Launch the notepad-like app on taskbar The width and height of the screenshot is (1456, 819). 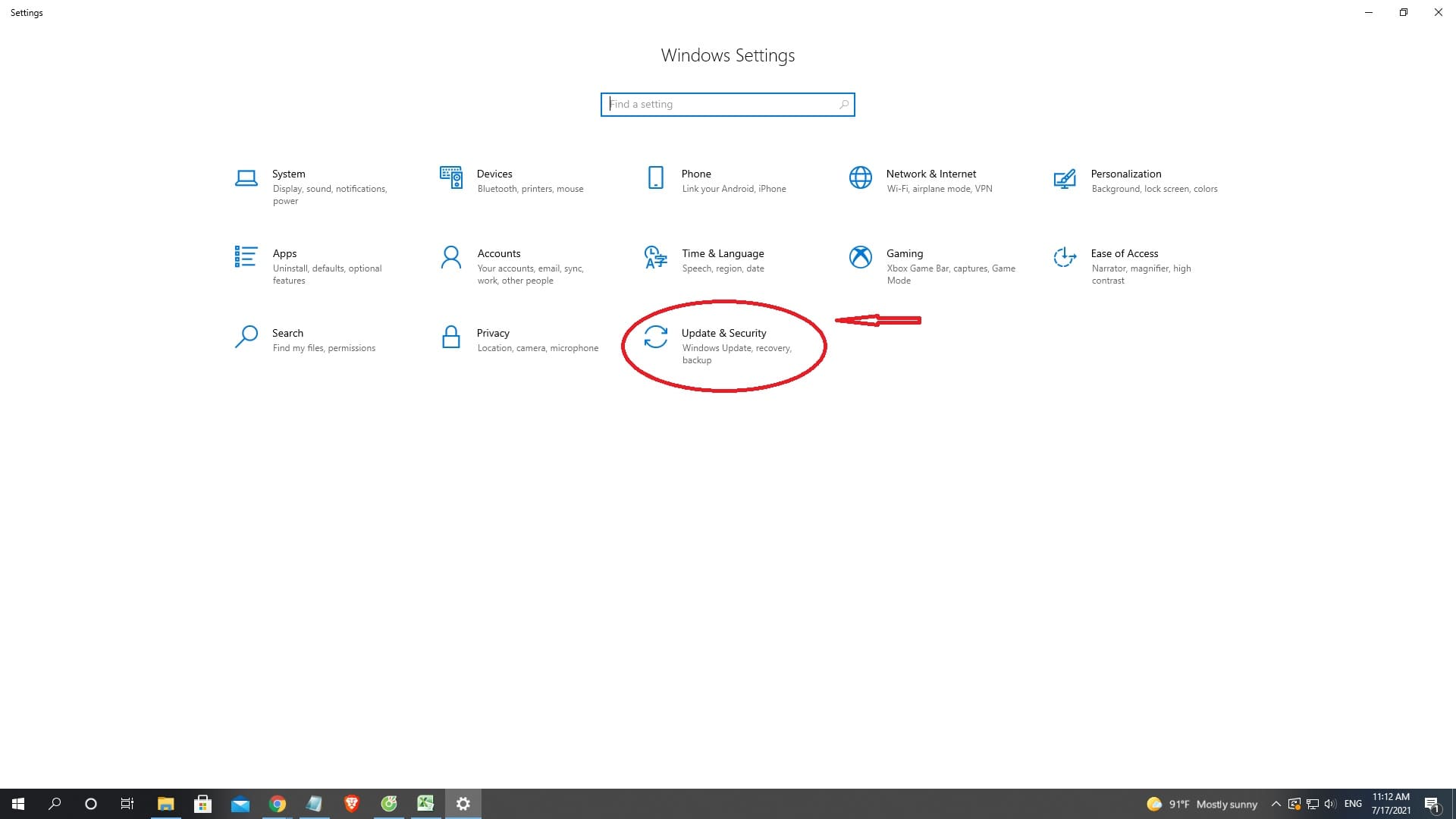coord(314,804)
